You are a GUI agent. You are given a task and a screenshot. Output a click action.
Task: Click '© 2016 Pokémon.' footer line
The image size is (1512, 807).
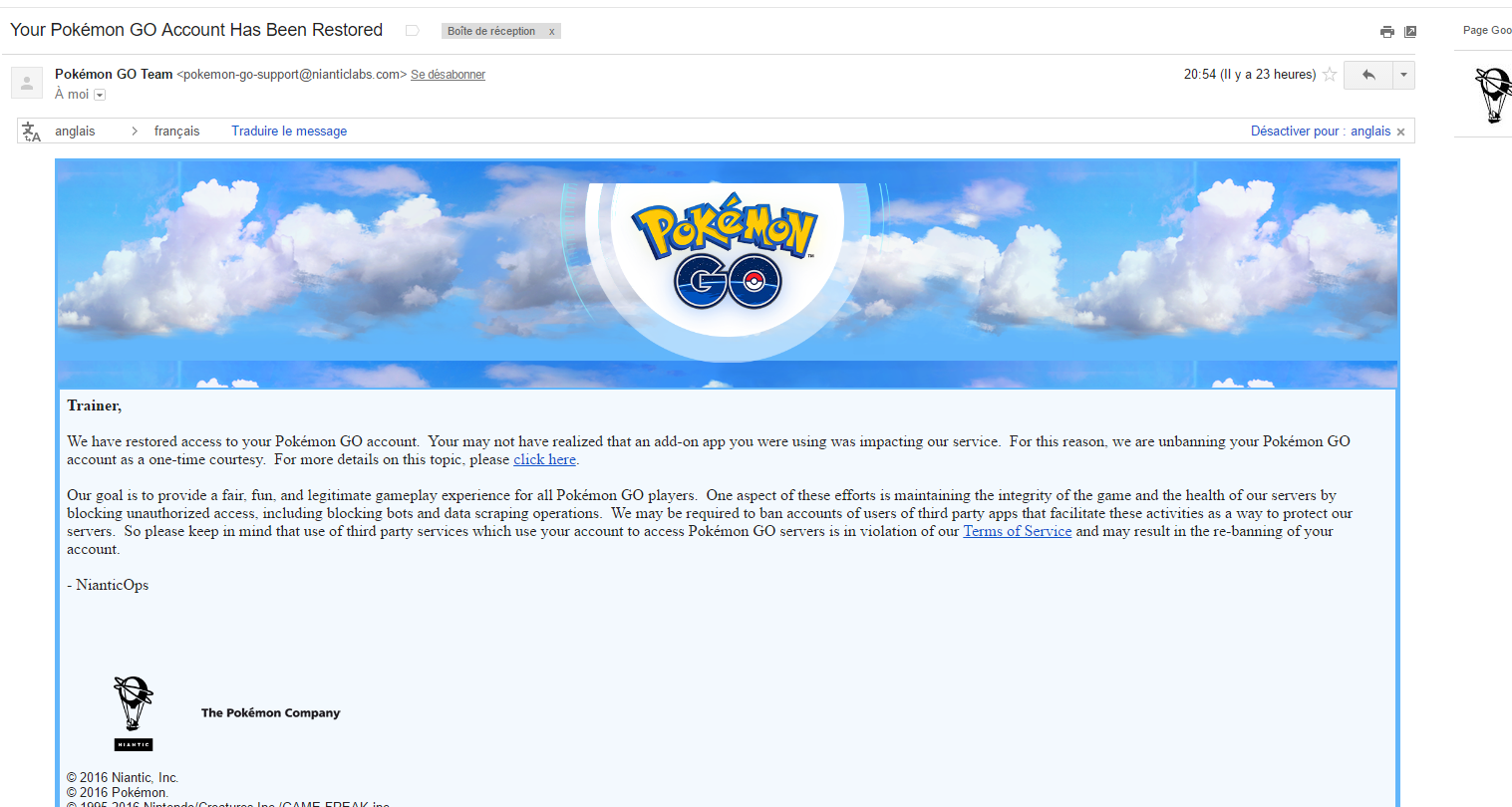pyautogui.click(x=118, y=793)
